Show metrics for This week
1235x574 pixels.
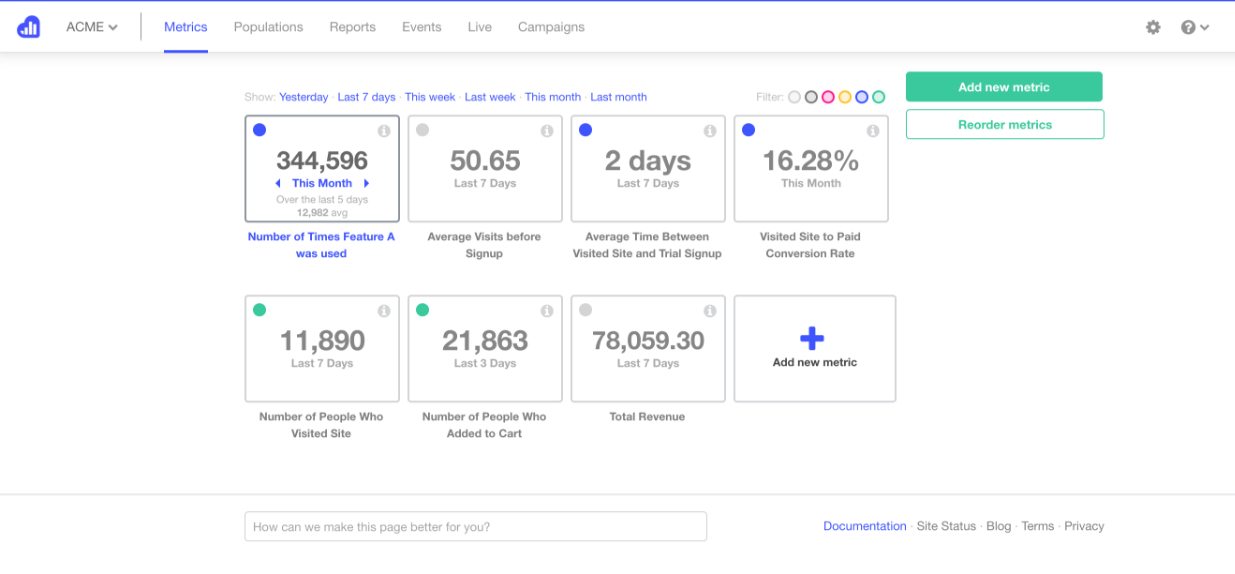point(430,97)
